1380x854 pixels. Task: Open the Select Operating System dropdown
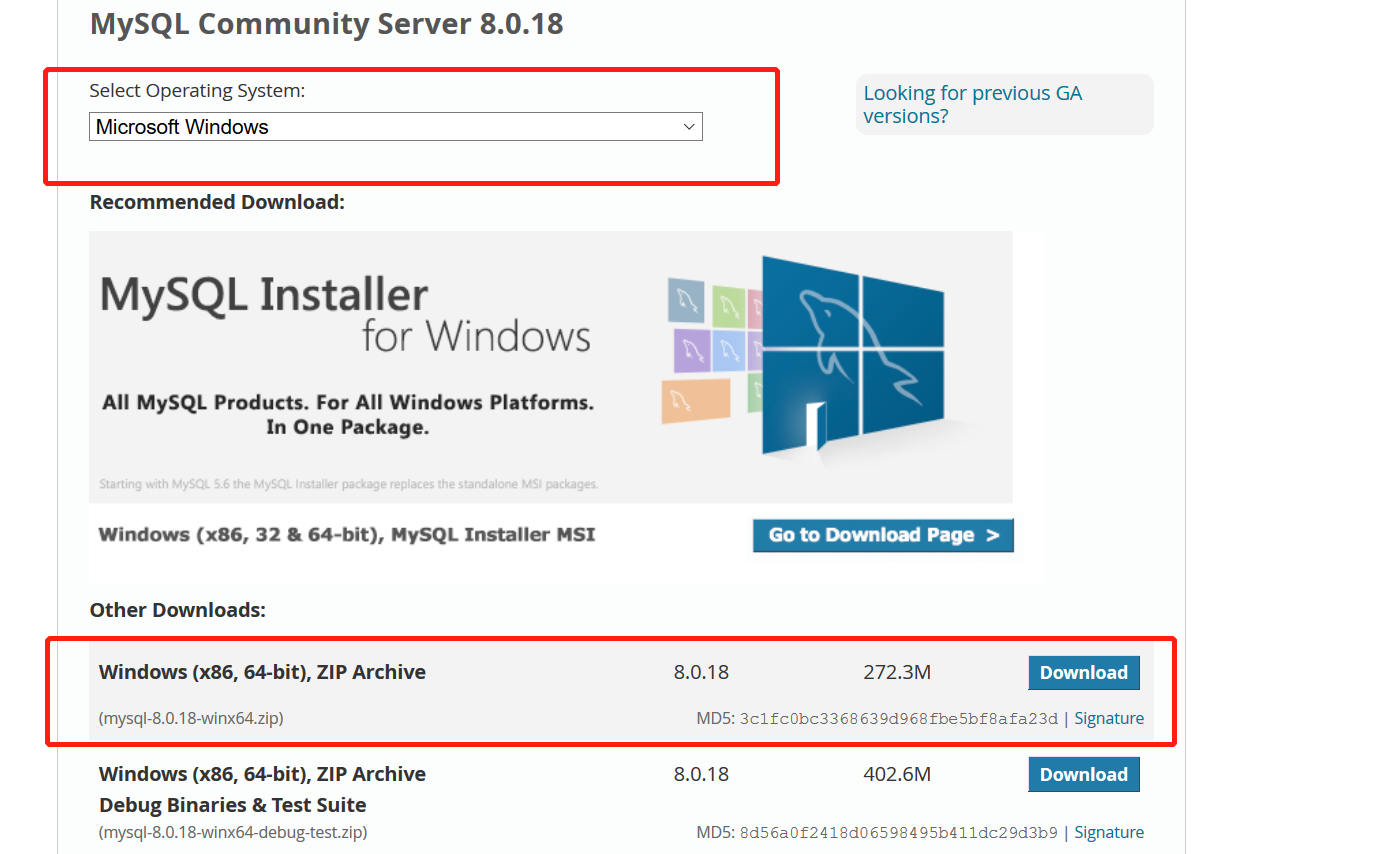coord(396,127)
